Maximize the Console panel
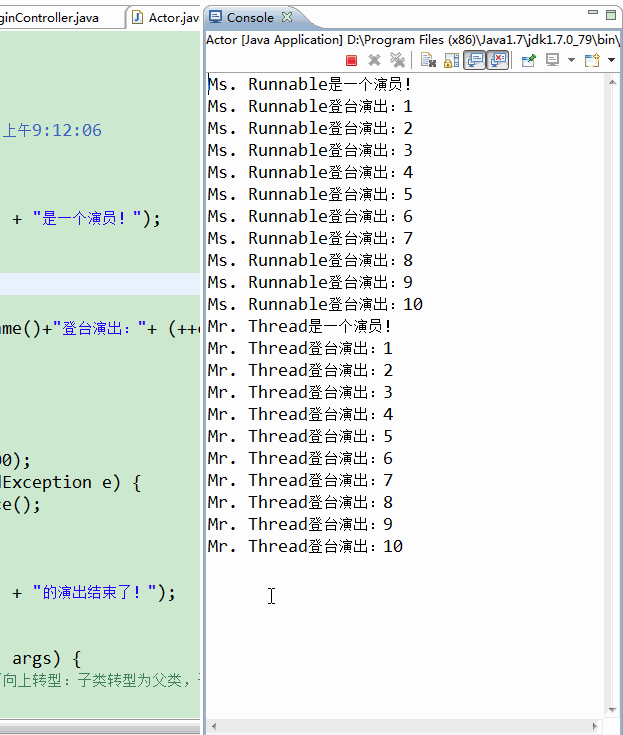The height and width of the screenshot is (735, 623). 611,15
